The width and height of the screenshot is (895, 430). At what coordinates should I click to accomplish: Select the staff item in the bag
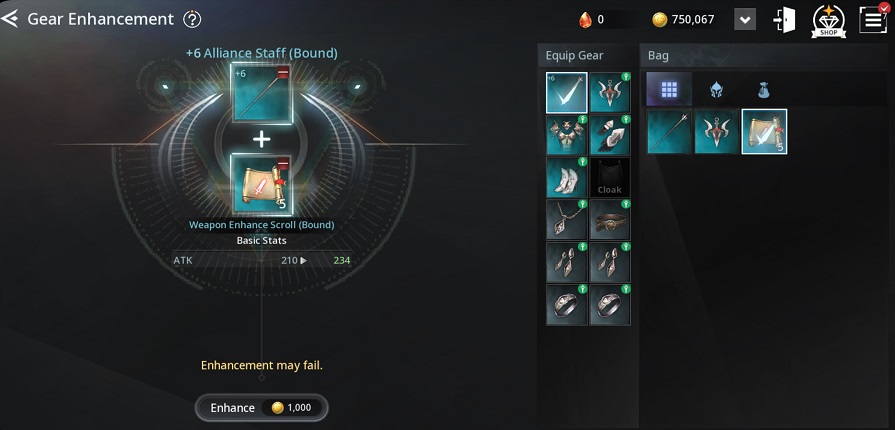pos(670,131)
